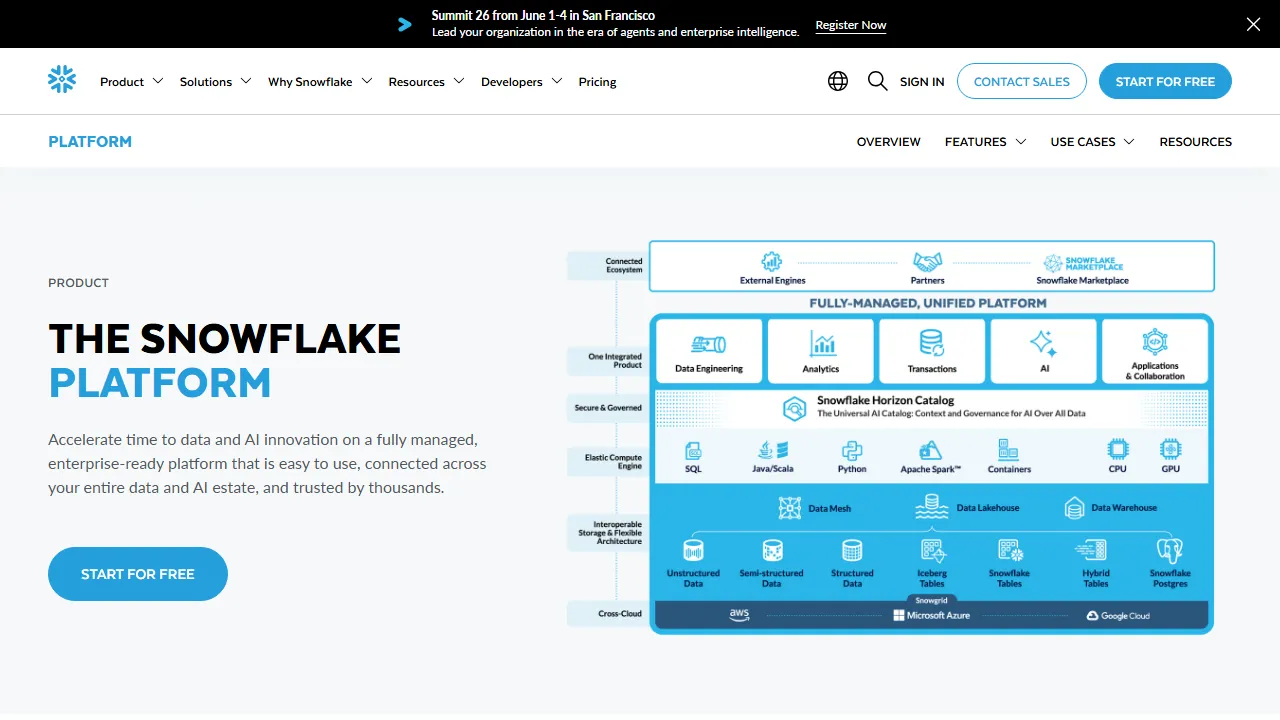1280x720 pixels.
Task: Open the Pricing page
Action: 597,82
